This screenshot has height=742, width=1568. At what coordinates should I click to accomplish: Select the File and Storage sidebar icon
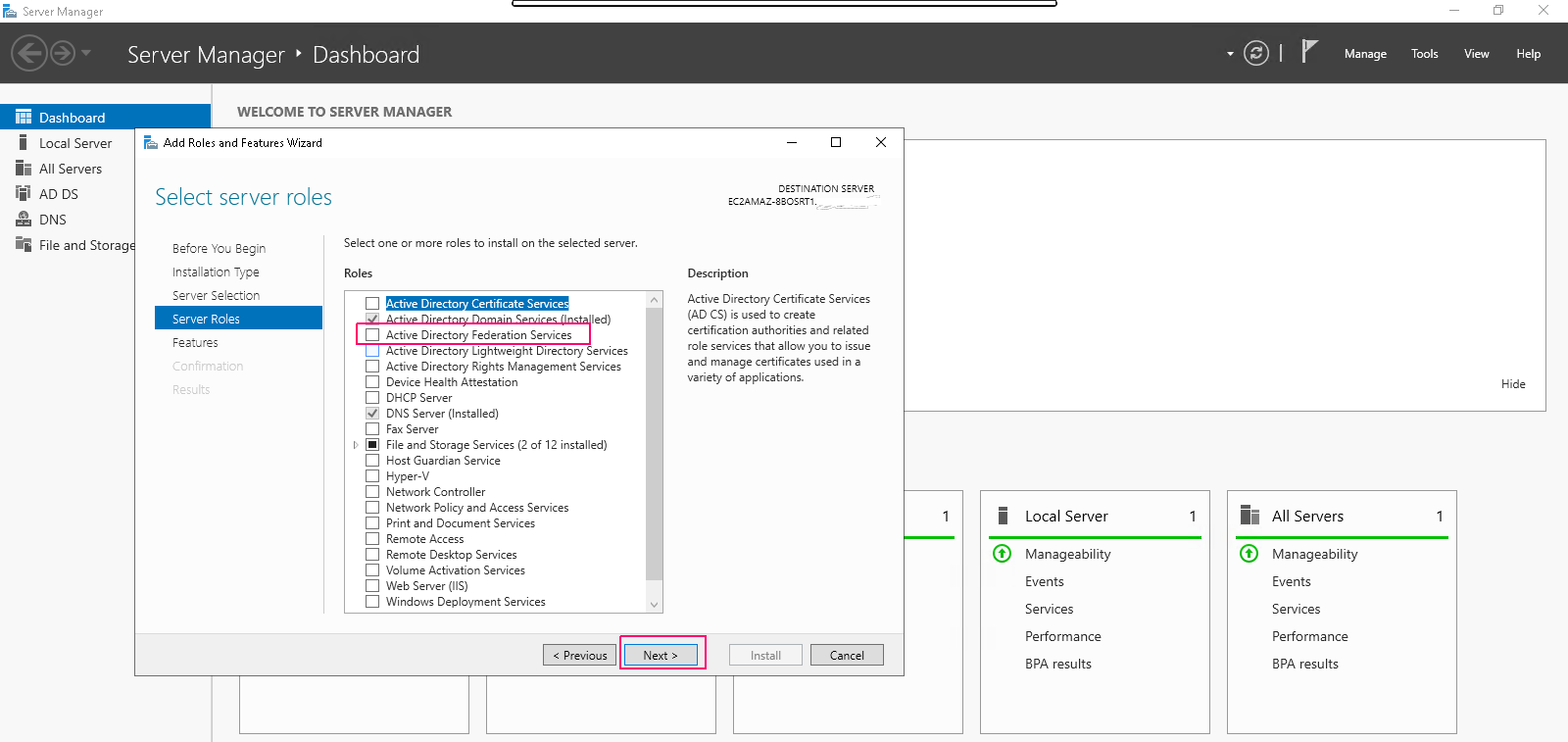click(x=24, y=244)
